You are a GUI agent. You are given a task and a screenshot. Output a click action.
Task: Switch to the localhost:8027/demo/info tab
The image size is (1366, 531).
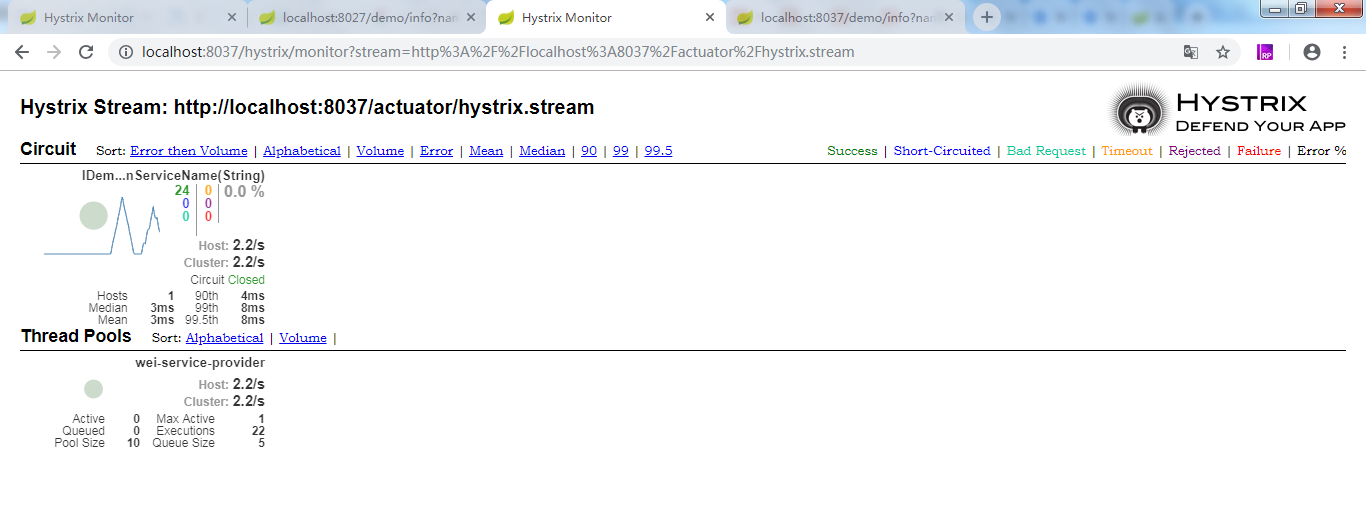366,18
